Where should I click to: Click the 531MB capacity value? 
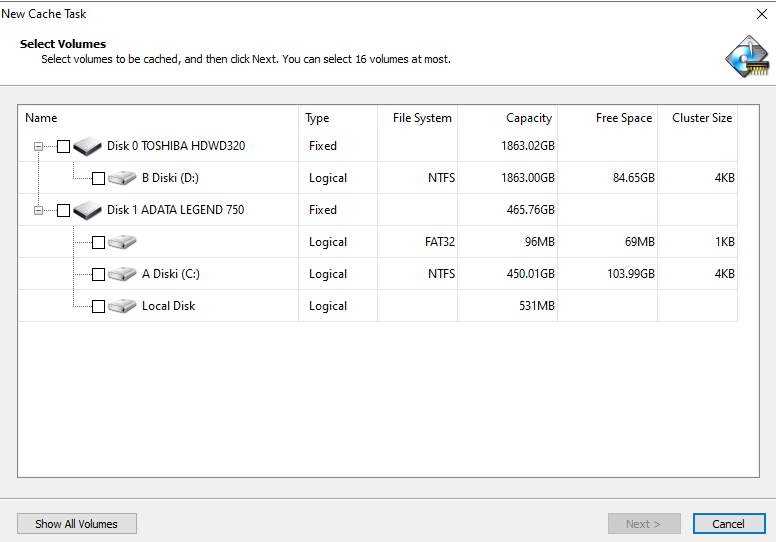[536, 306]
